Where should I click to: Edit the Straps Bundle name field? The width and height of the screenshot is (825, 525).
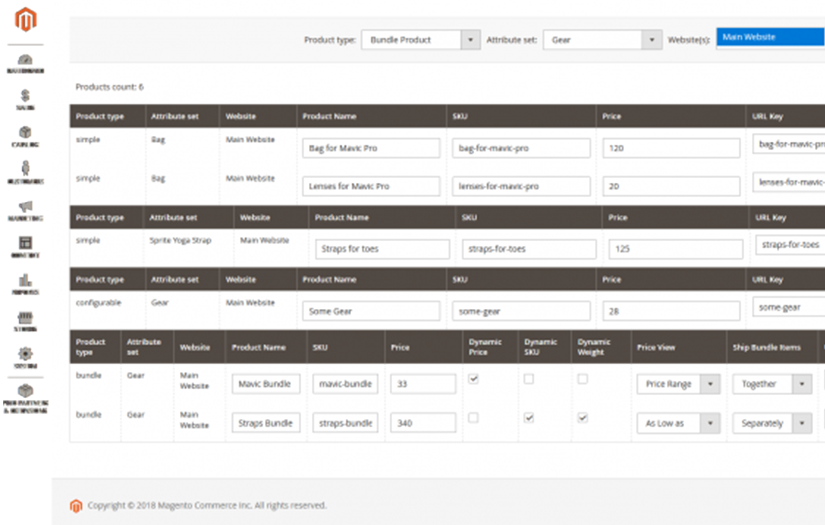(x=266, y=423)
